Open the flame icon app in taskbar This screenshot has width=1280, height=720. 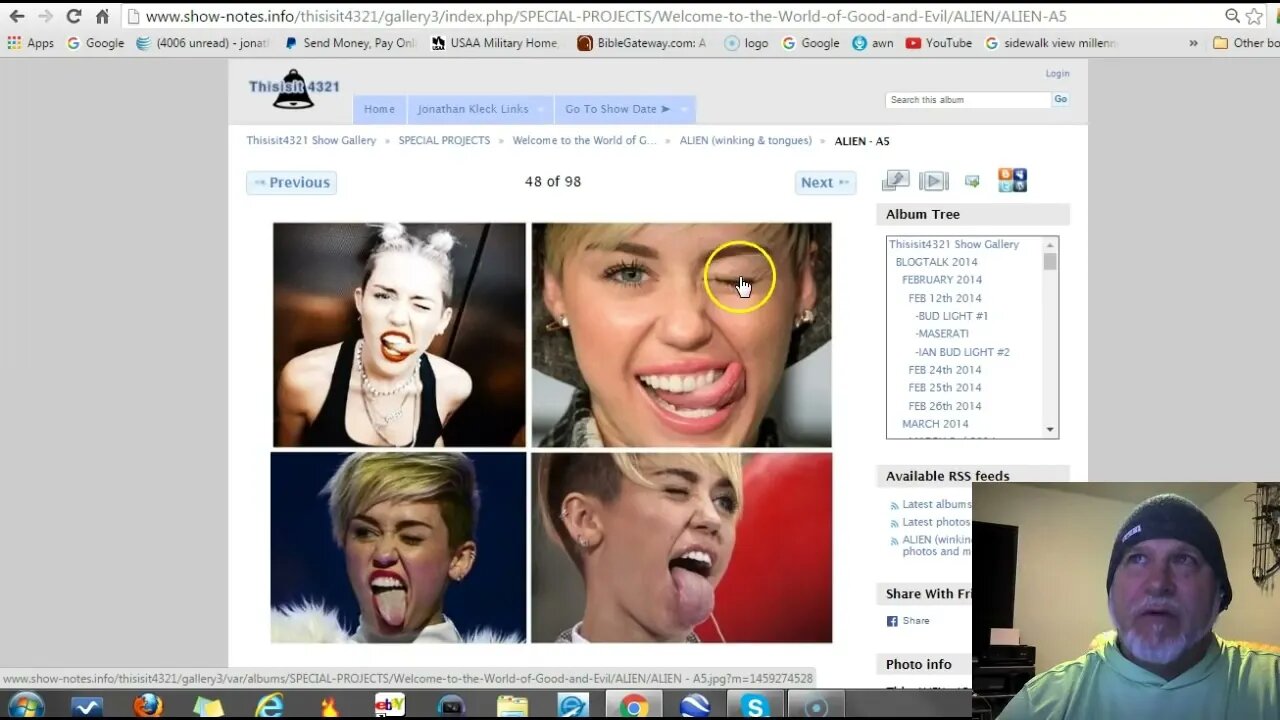pos(329,706)
